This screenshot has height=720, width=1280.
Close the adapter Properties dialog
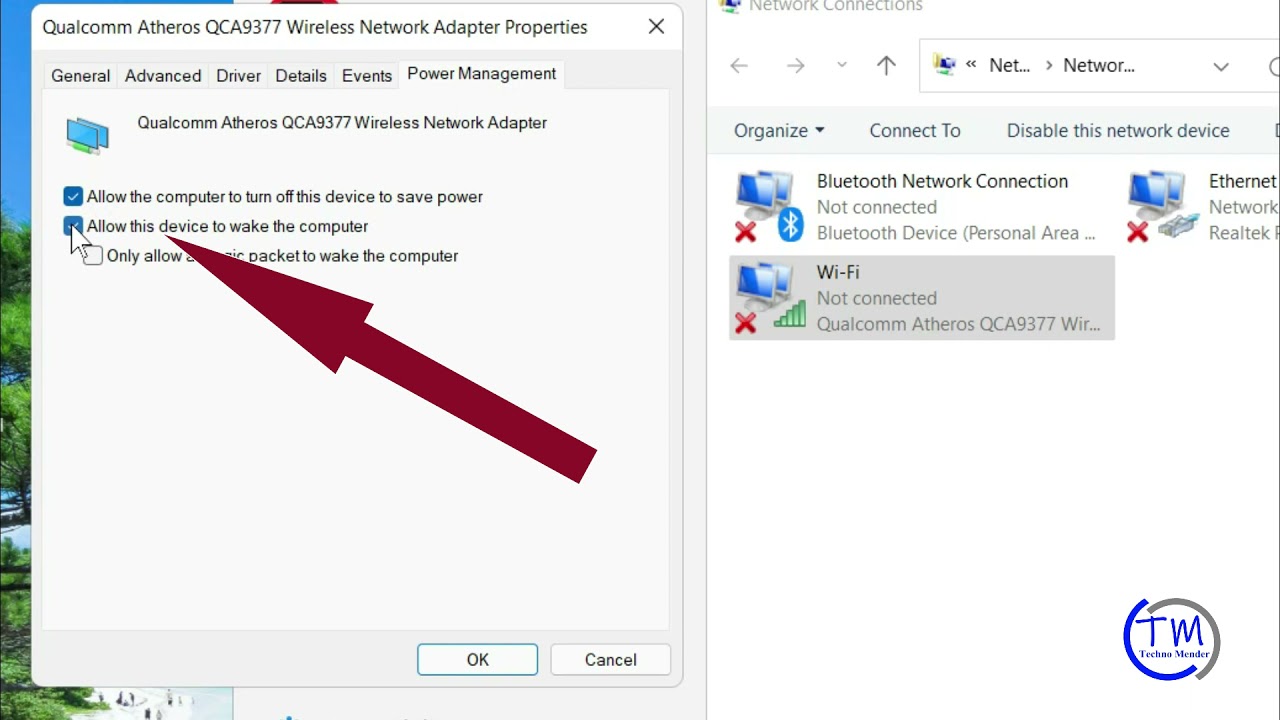pos(656,27)
